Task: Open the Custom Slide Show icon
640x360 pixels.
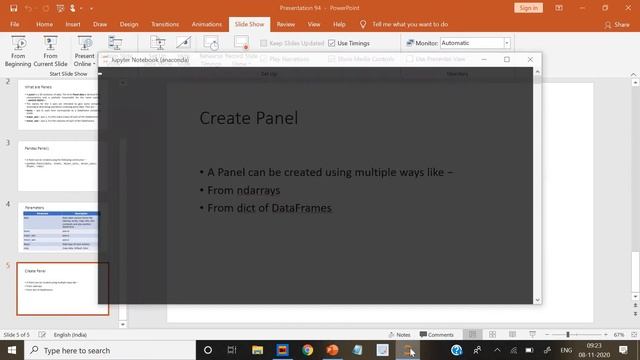Action: point(115,43)
